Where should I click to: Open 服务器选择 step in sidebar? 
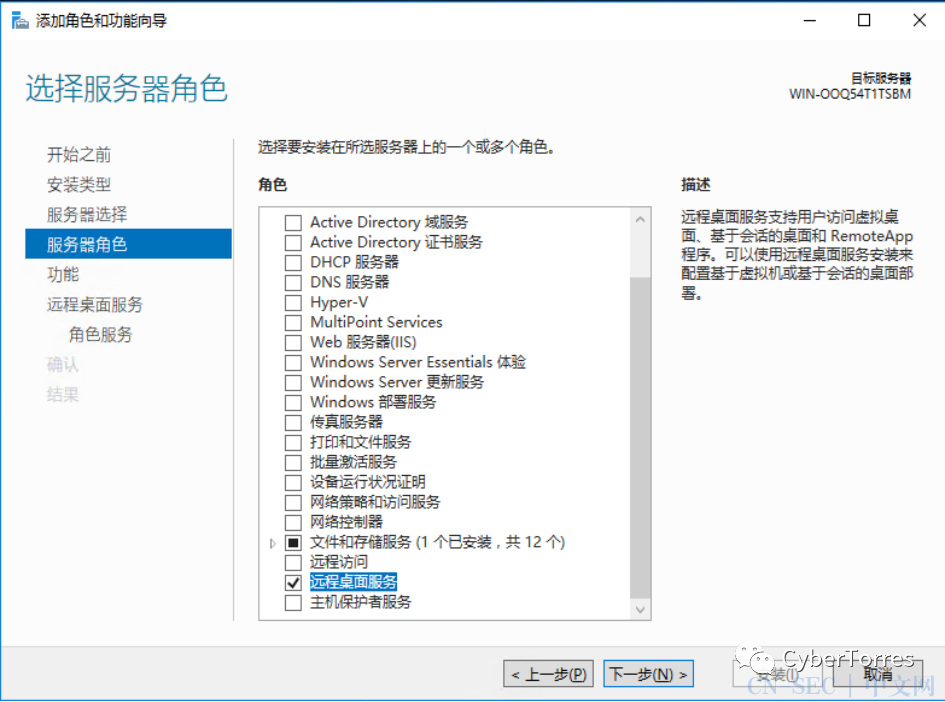click(87, 215)
